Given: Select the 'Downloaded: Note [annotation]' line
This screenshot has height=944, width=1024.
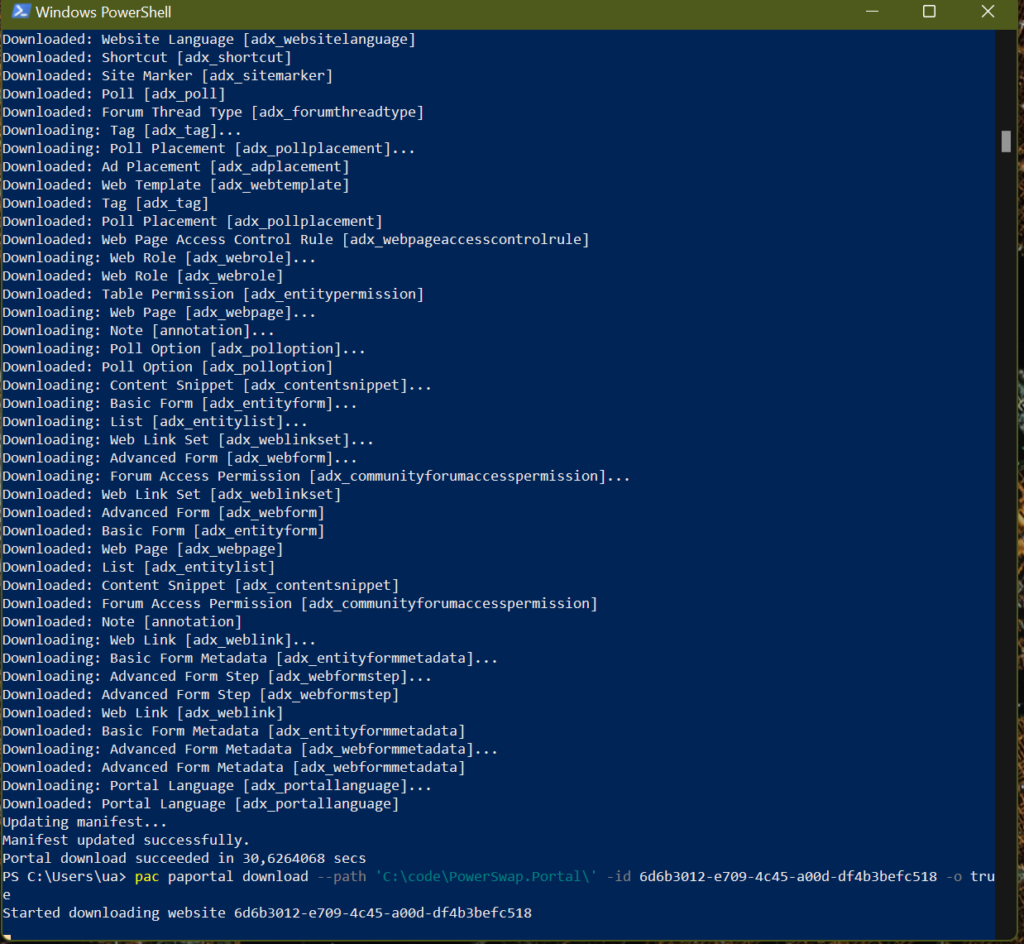Looking at the screenshot, I should pyautogui.click(x=122, y=622).
